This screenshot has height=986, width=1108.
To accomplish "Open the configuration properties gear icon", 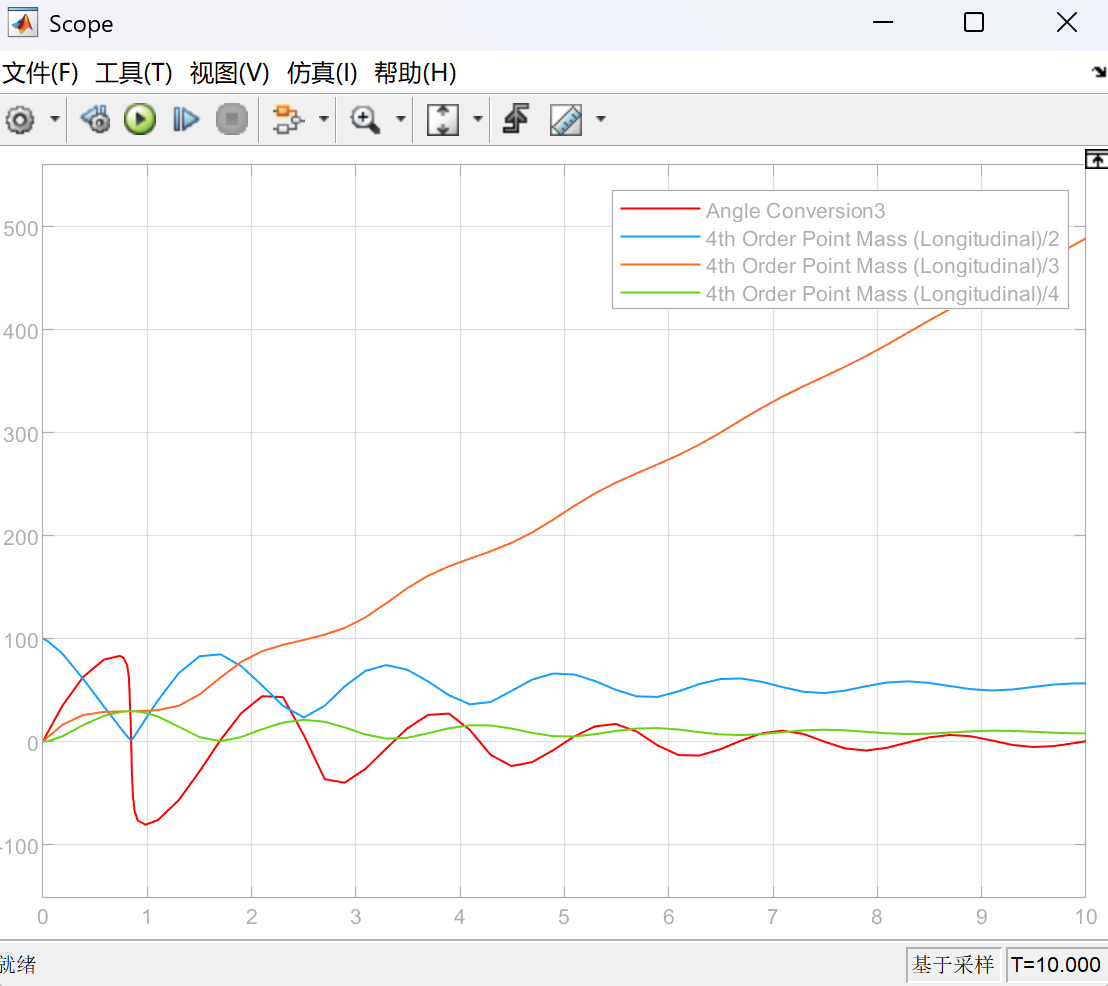I will tap(20, 119).
